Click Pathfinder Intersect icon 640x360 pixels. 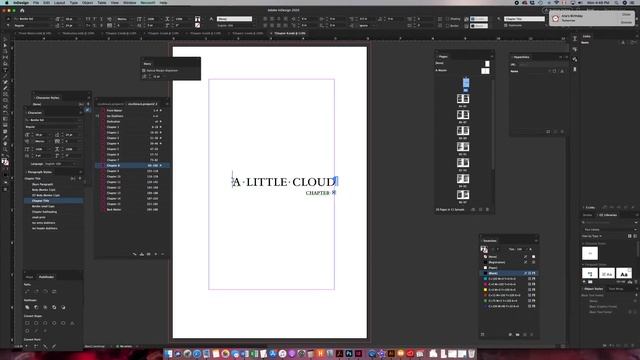pos(45,307)
